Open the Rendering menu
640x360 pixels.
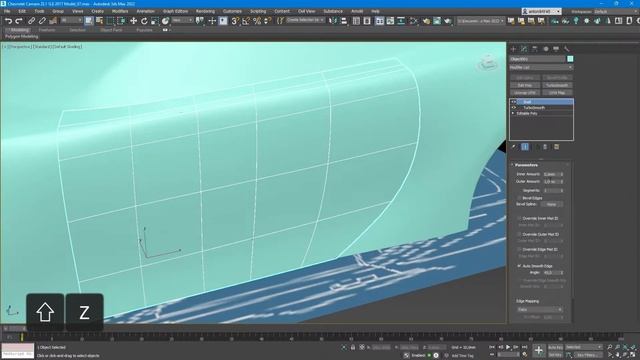tap(205, 11)
